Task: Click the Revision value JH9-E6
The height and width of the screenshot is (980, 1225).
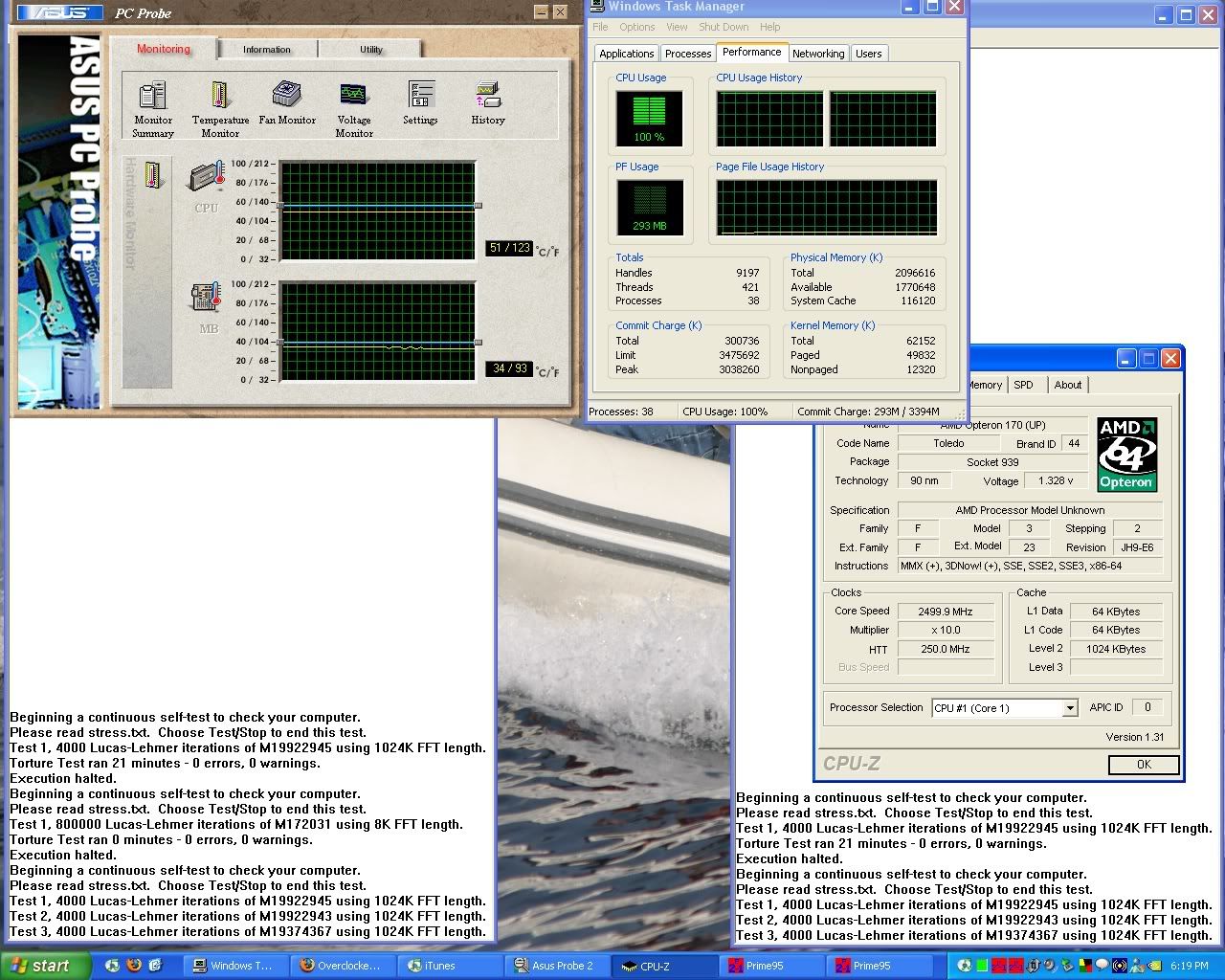Action: click(x=1137, y=547)
